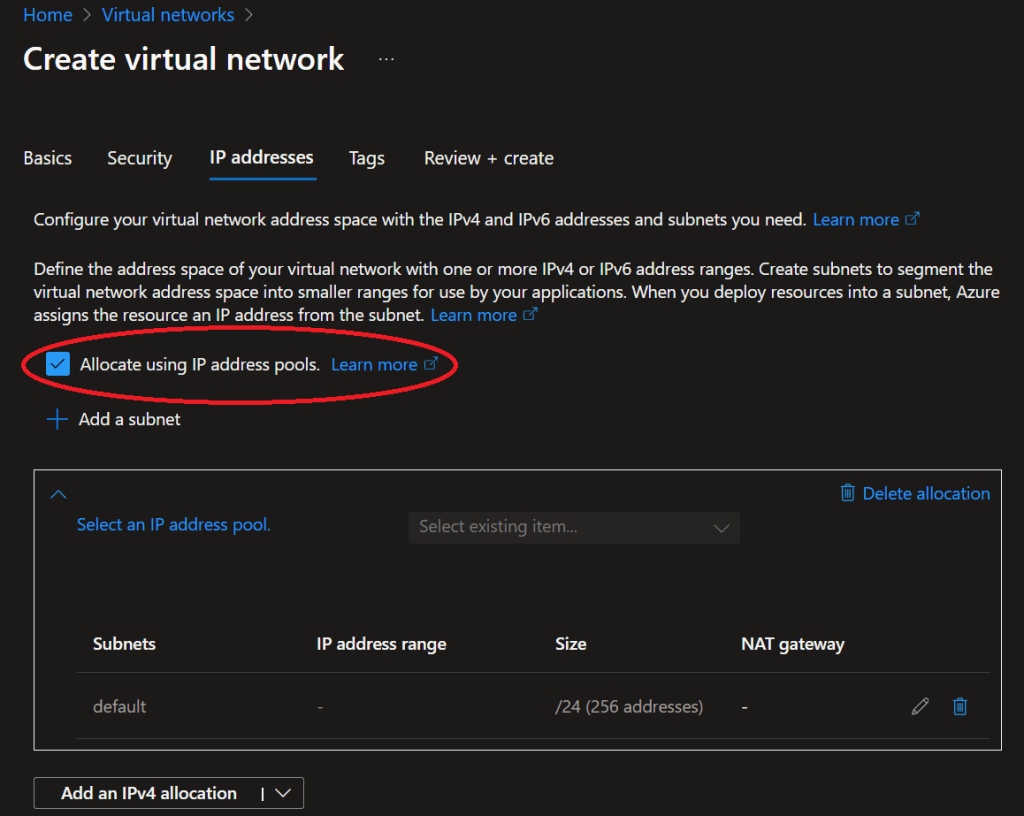Open the Select existing item dropdown

coord(574,527)
